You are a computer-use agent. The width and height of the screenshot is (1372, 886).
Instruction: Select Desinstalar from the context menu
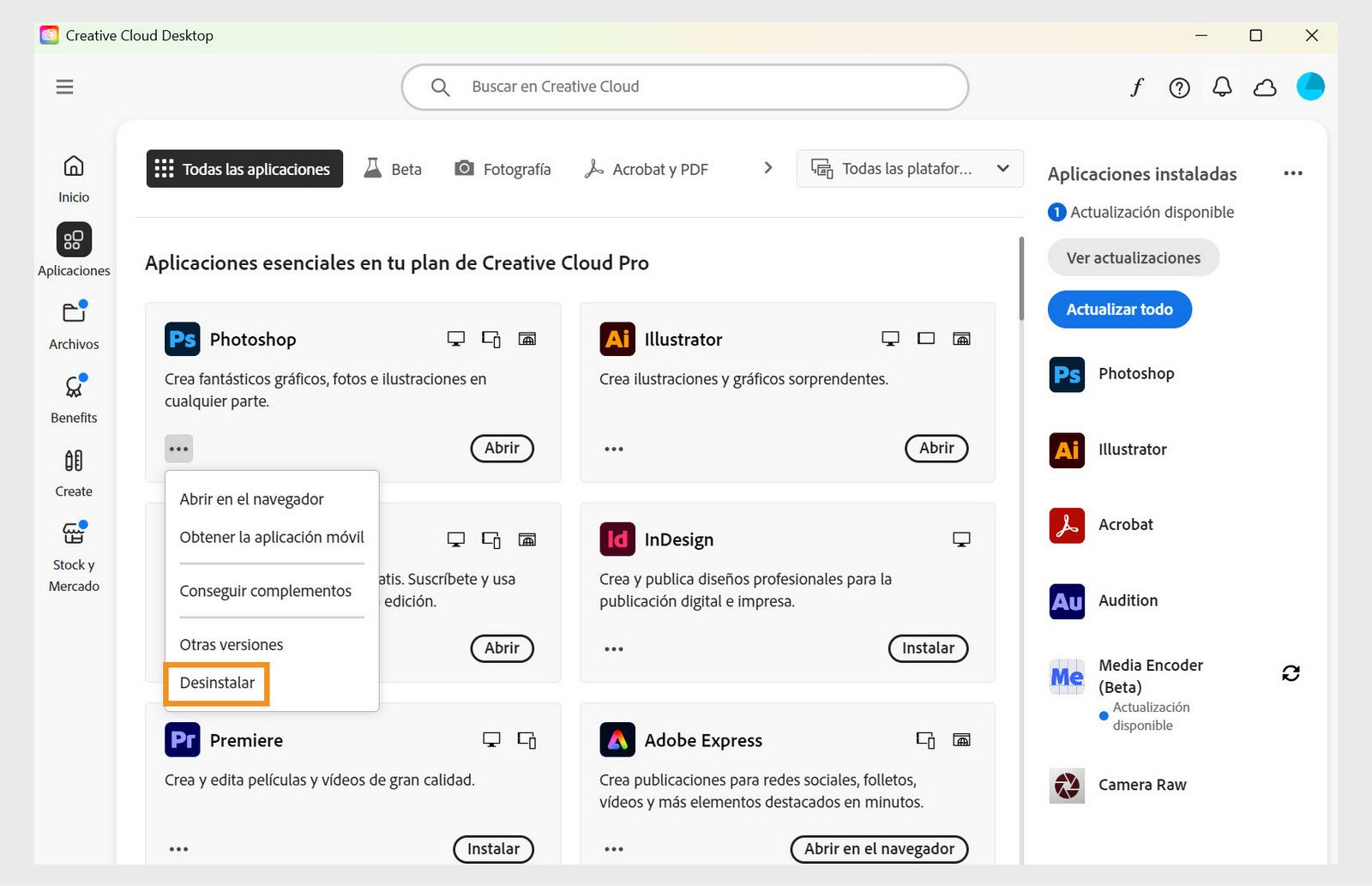point(217,684)
